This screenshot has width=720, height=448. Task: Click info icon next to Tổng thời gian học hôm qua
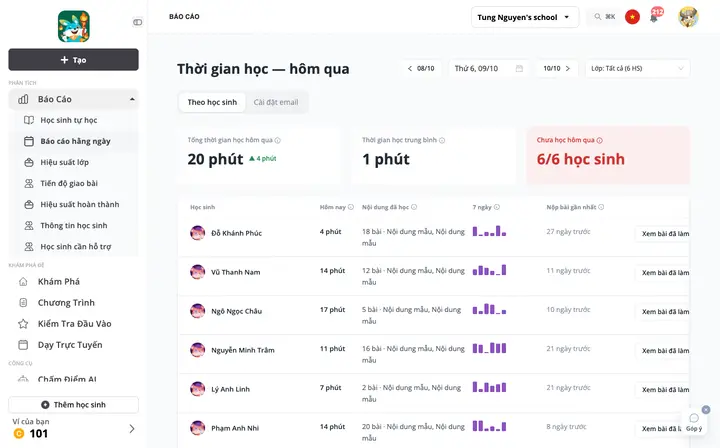(x=278, y=140)
